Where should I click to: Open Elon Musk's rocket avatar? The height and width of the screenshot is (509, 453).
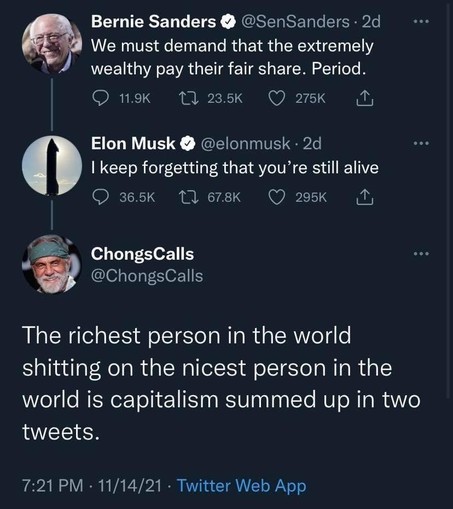point(52,165)
